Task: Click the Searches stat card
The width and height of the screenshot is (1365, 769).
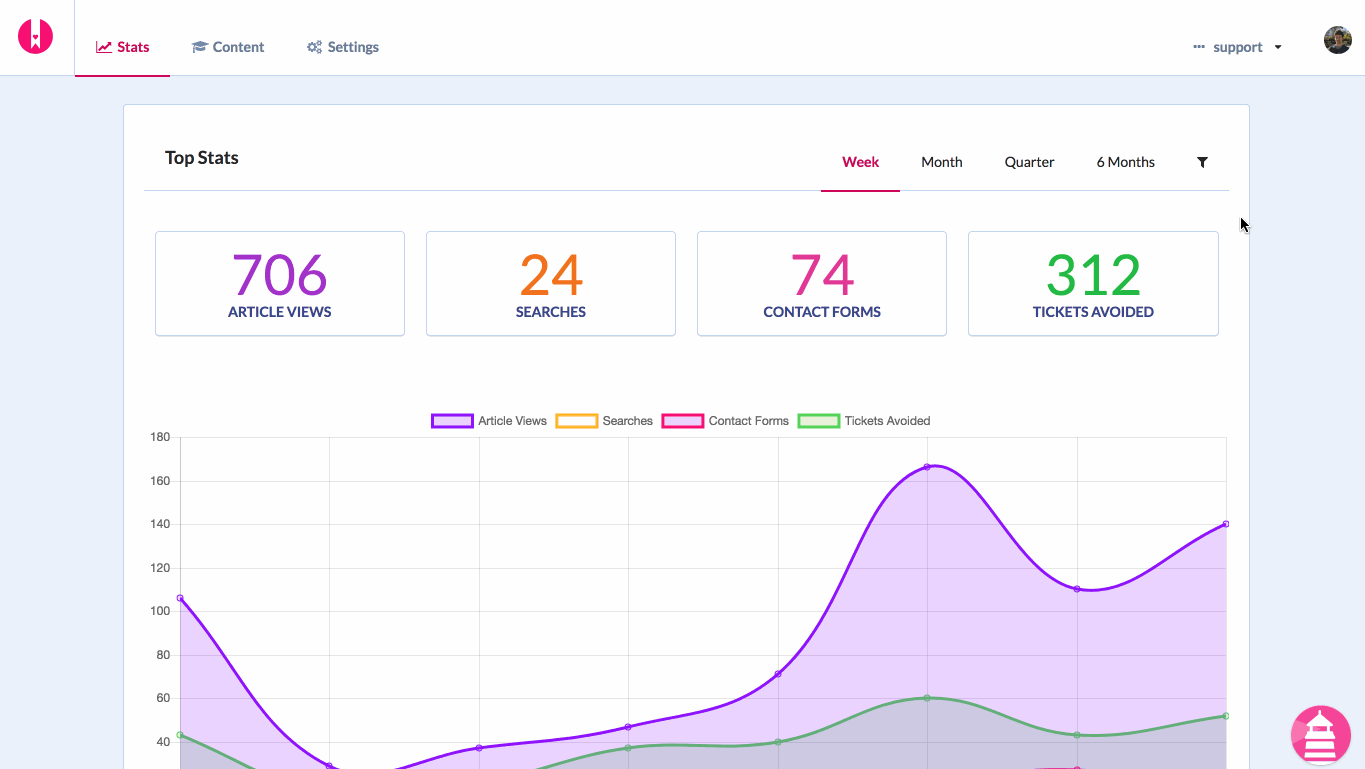Action: [550, 283]
